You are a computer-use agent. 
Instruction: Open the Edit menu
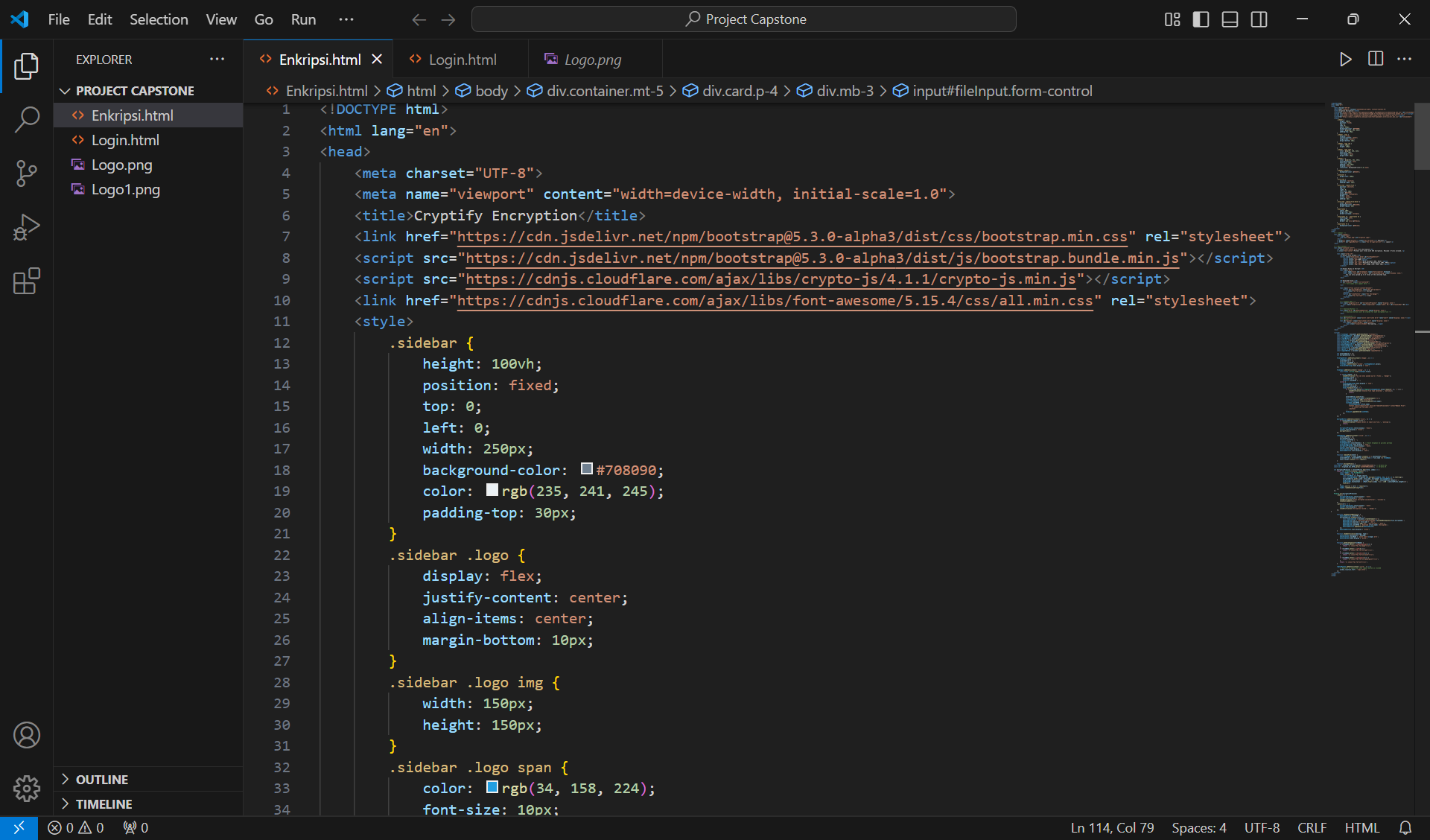coord(100,19)
